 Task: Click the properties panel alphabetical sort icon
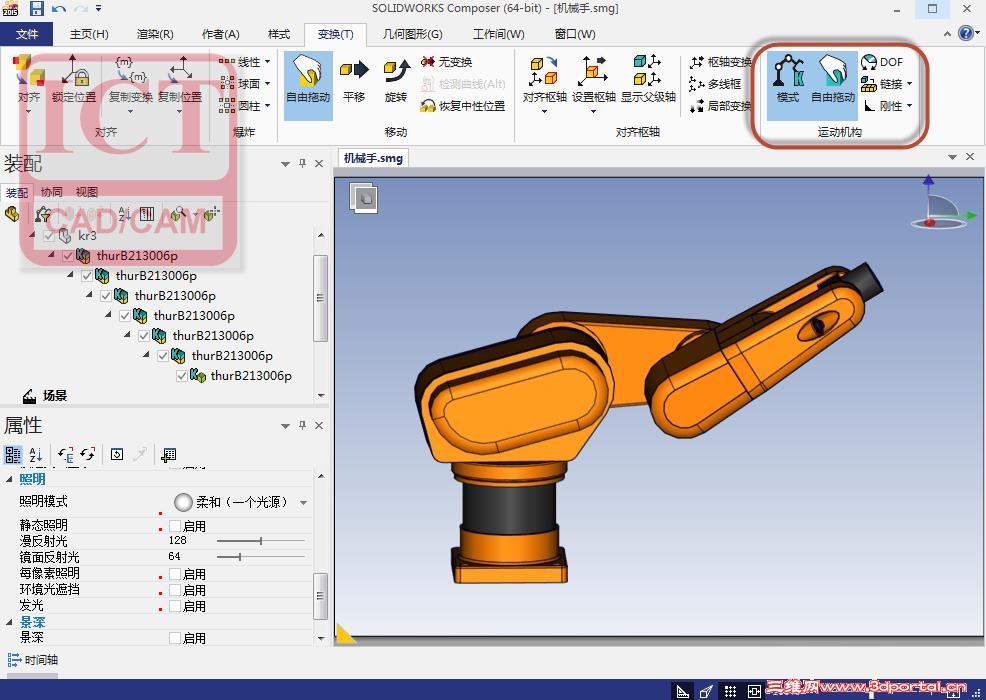(36, 454)
